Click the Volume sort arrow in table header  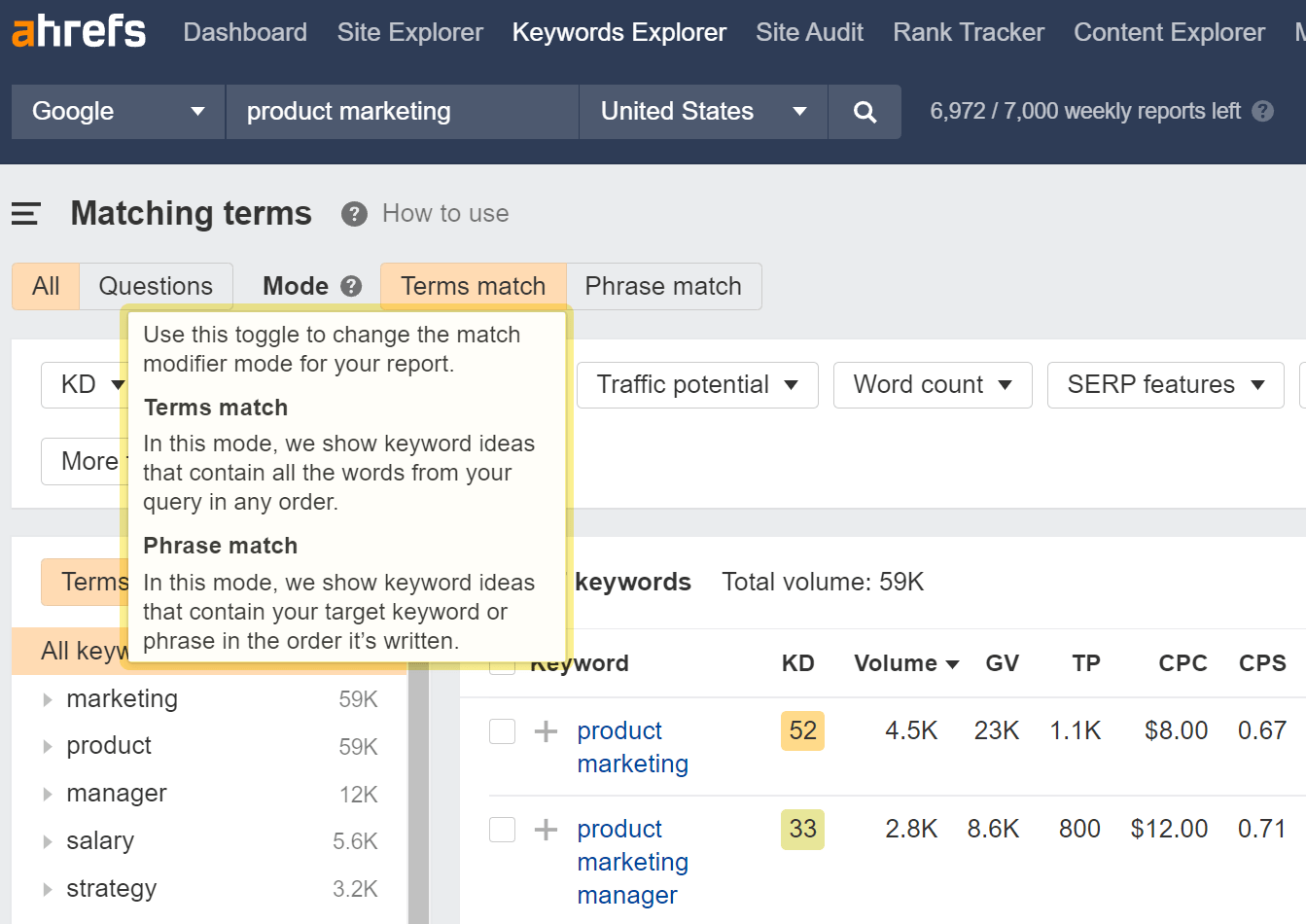(951, 663)
